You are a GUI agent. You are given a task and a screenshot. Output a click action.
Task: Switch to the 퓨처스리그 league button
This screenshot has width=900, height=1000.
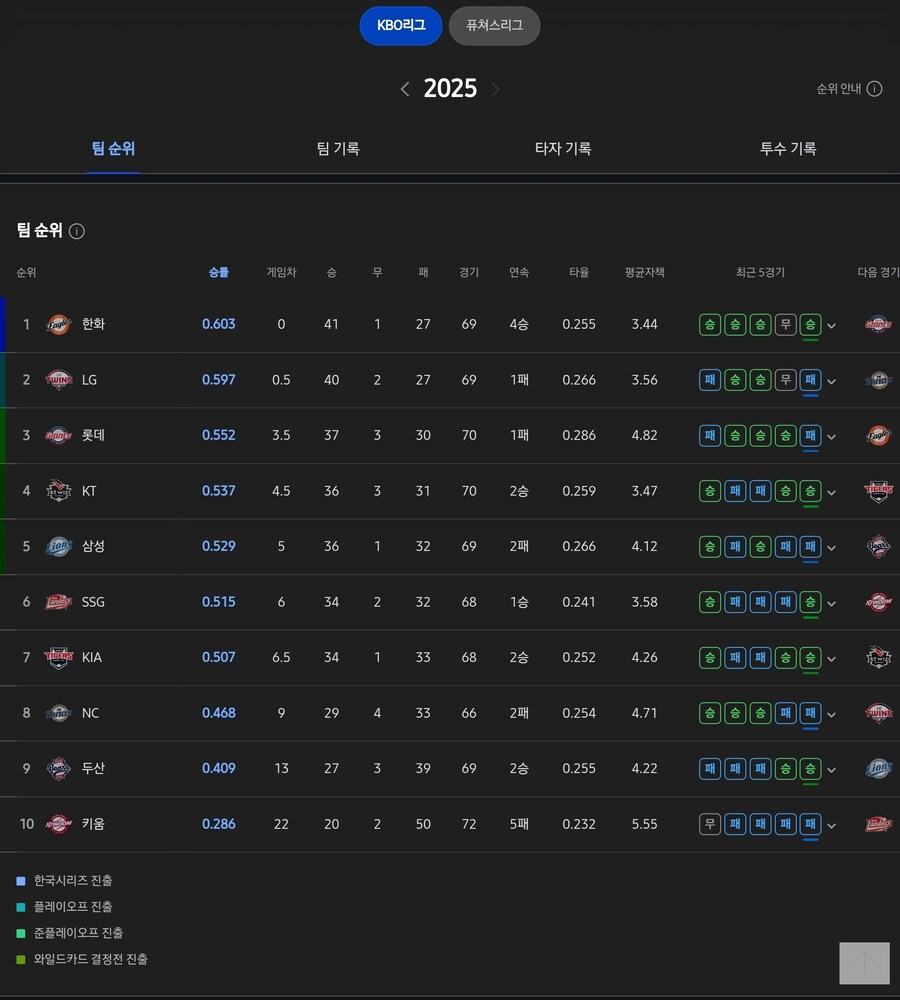click(x=494, y=26)
